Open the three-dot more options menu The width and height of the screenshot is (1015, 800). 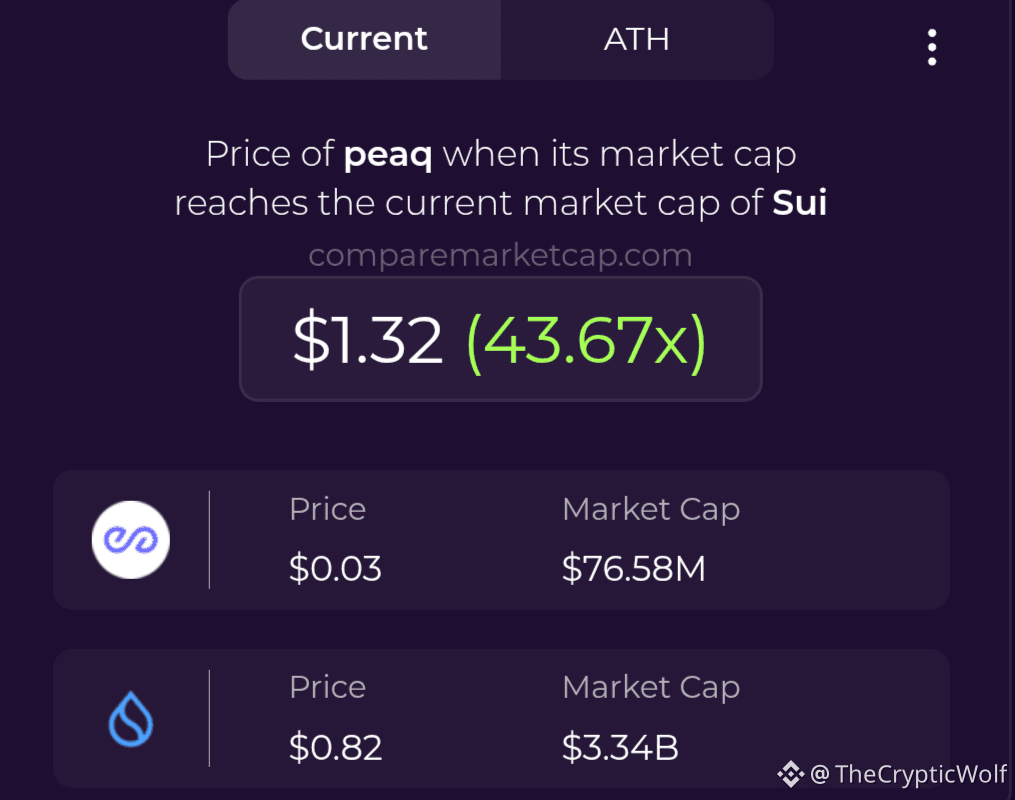tap(932, 47)
